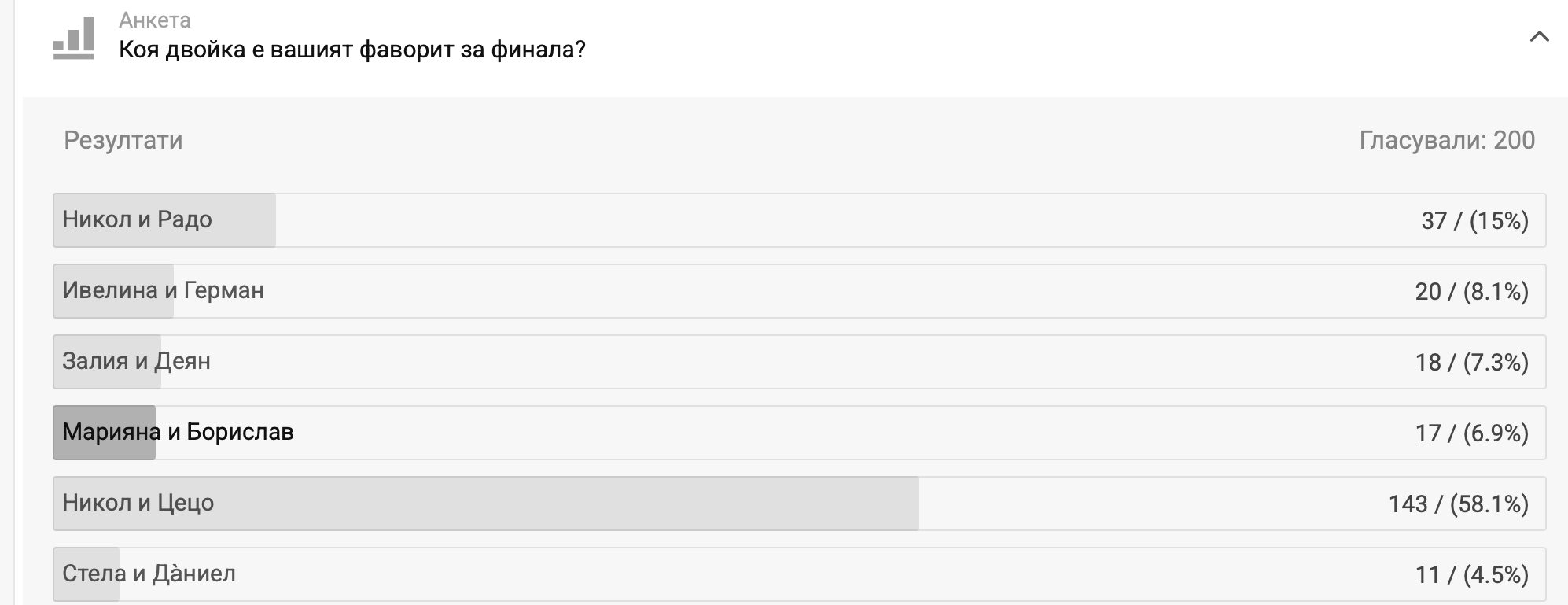Click the '17 / (6.9%)' result value

click(1471, 433)
